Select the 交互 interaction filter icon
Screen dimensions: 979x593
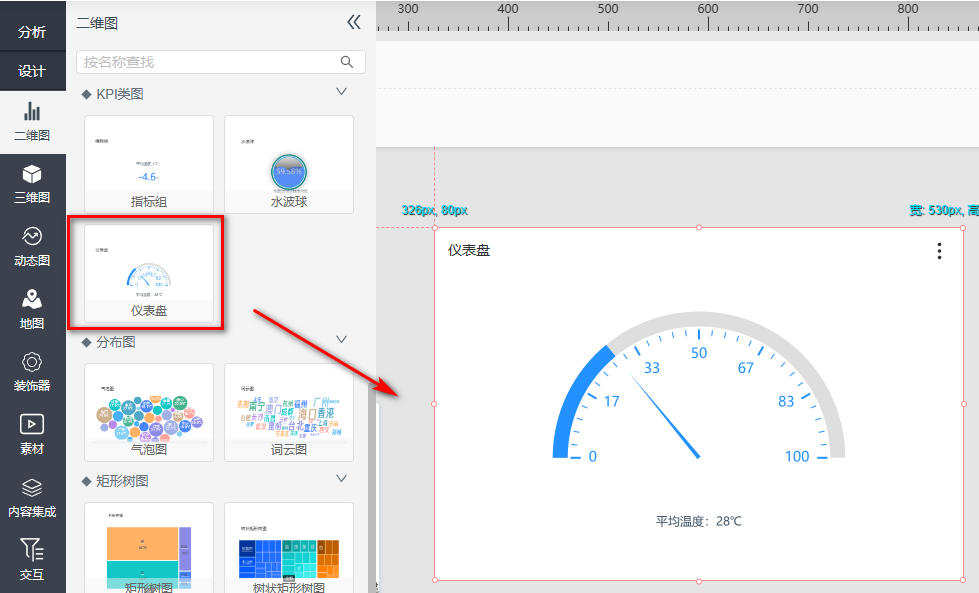32,550
